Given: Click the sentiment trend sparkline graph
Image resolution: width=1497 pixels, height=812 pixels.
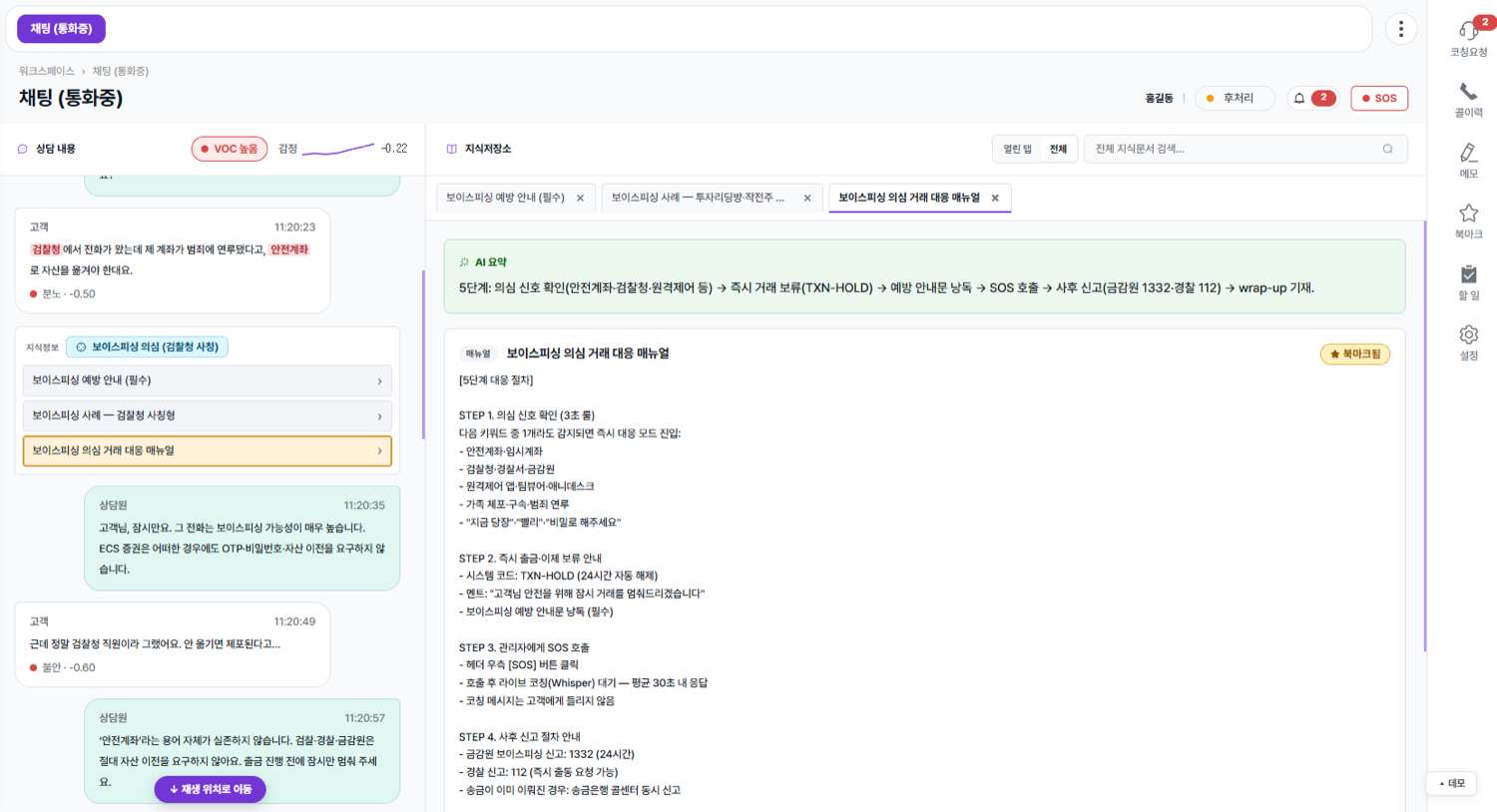Looking at the screenshot, I should (x=337, y=149).
